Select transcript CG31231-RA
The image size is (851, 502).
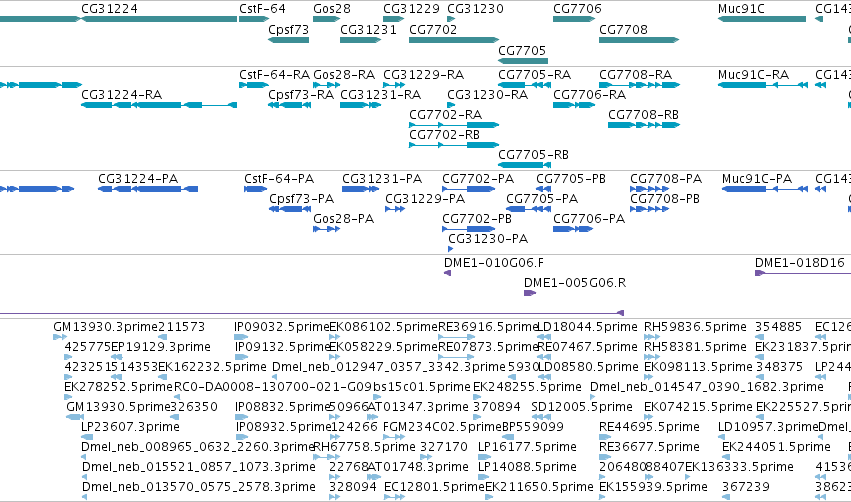(360, 105)
